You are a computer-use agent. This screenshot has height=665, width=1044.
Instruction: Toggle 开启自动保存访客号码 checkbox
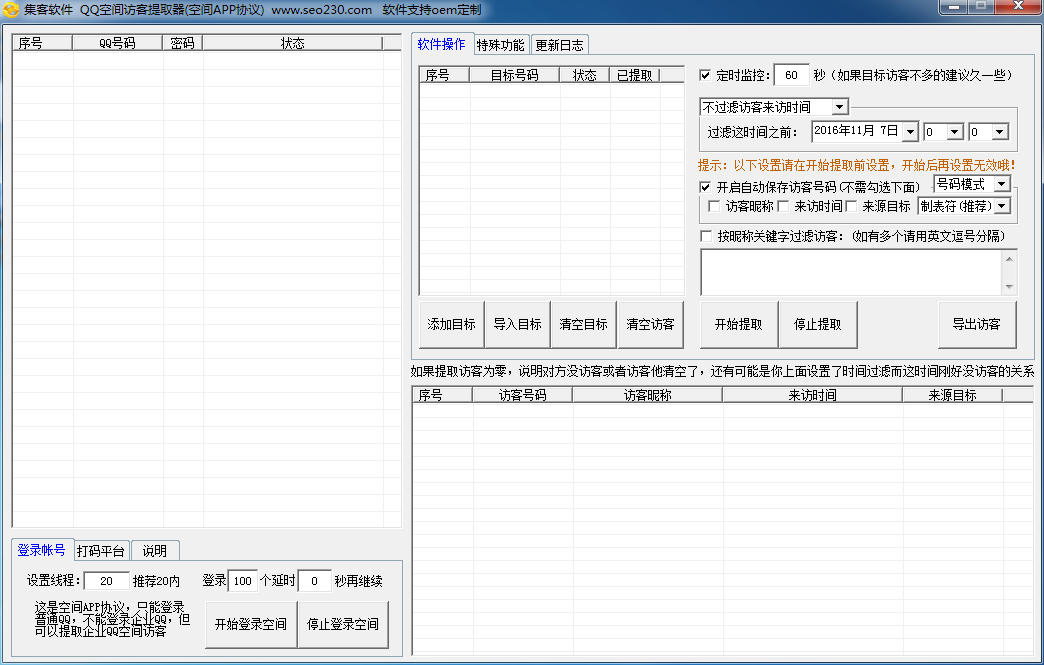click(706, 187)
